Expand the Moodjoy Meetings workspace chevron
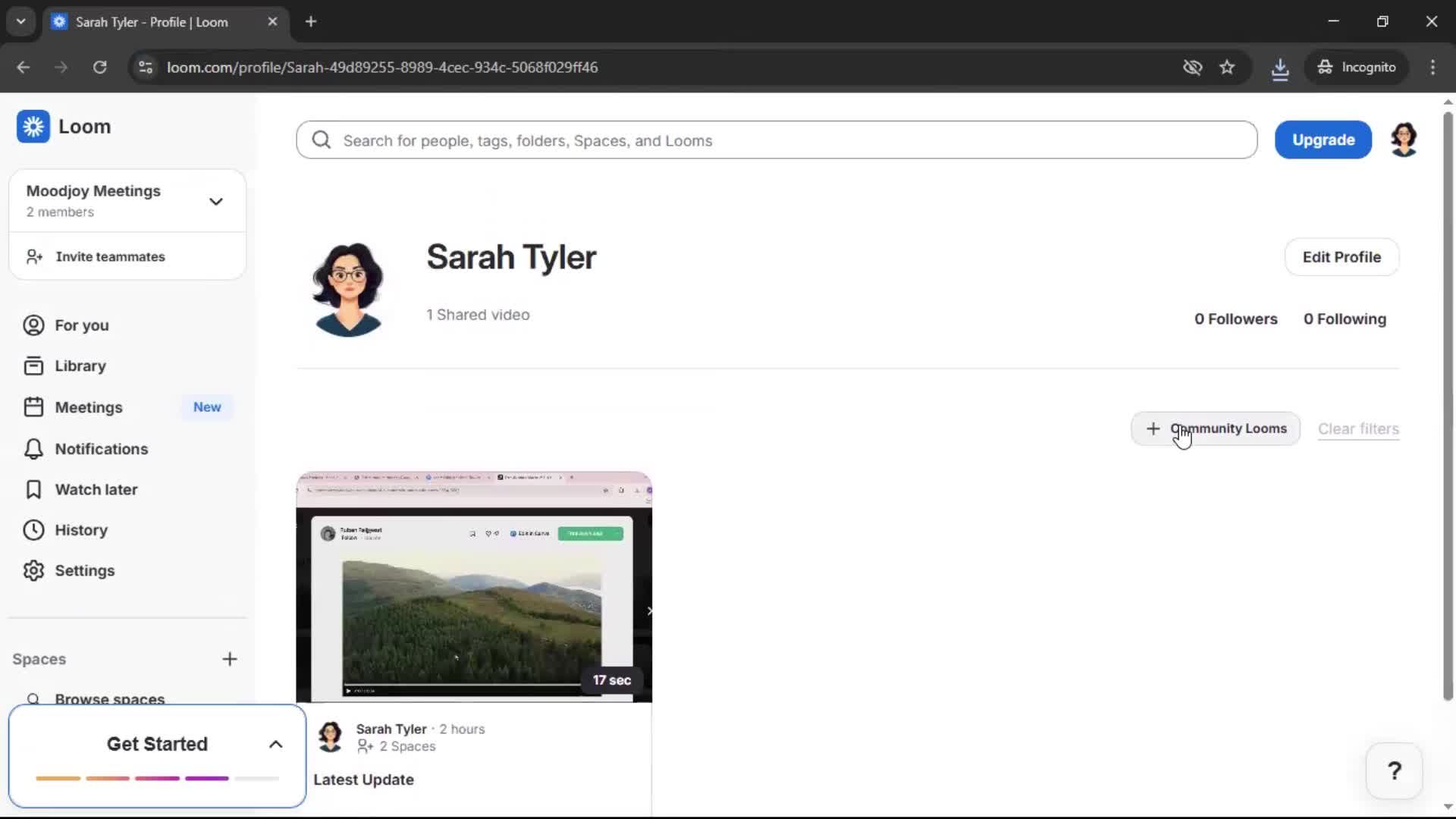The height and width of the screenshot is (819, 1456). [x=215, y=201]
